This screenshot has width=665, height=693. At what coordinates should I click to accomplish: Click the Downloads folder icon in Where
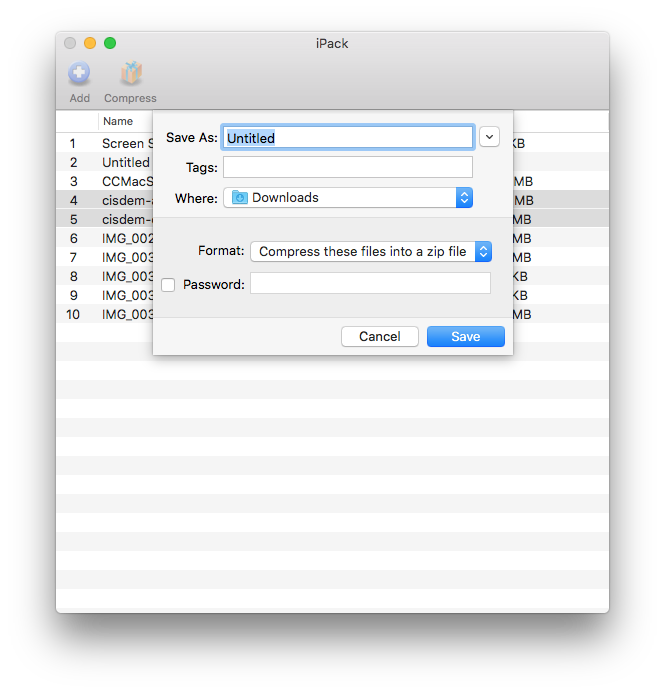pos(240,198)
